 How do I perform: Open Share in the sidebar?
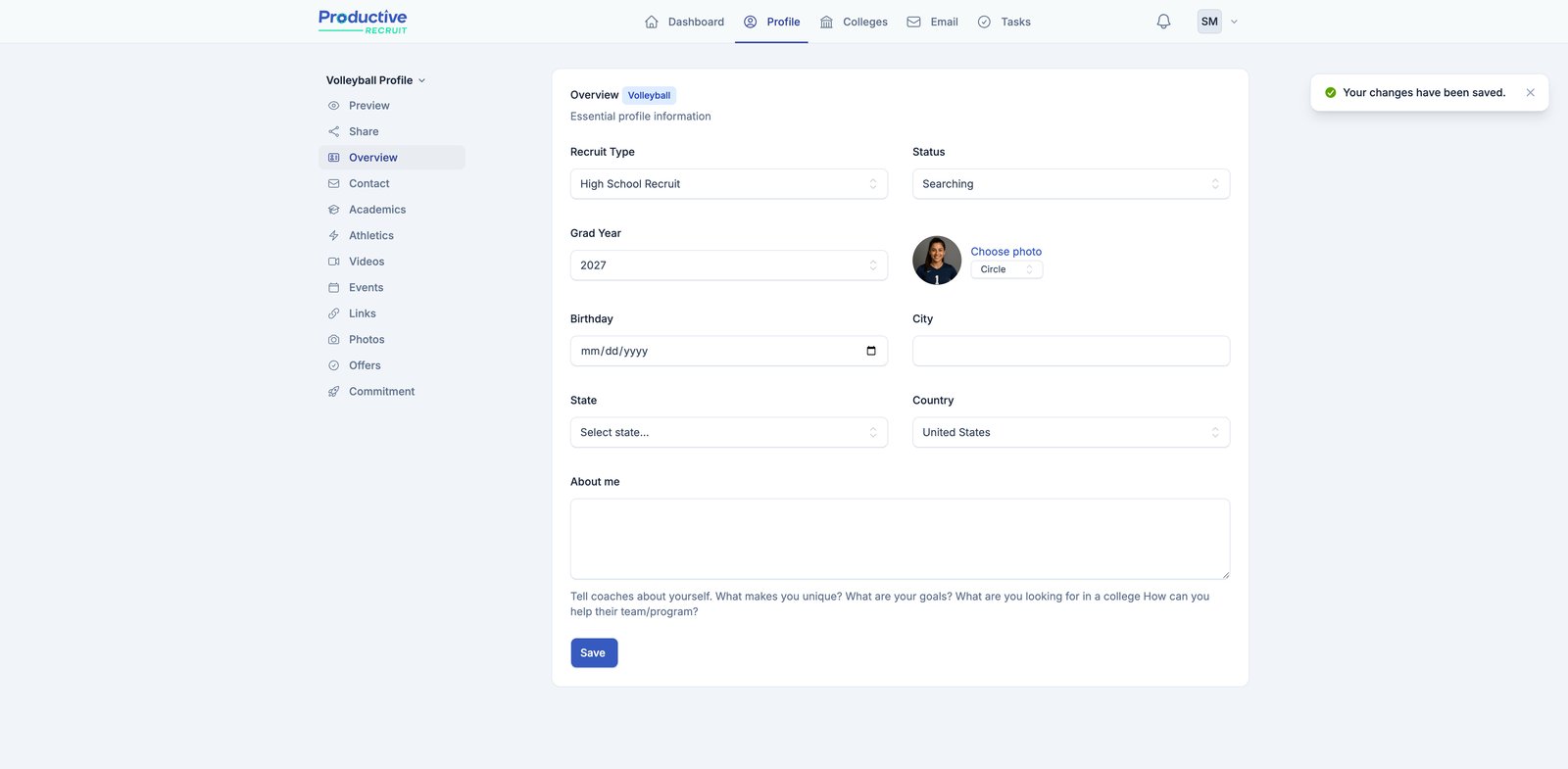[x=364, y=131]
